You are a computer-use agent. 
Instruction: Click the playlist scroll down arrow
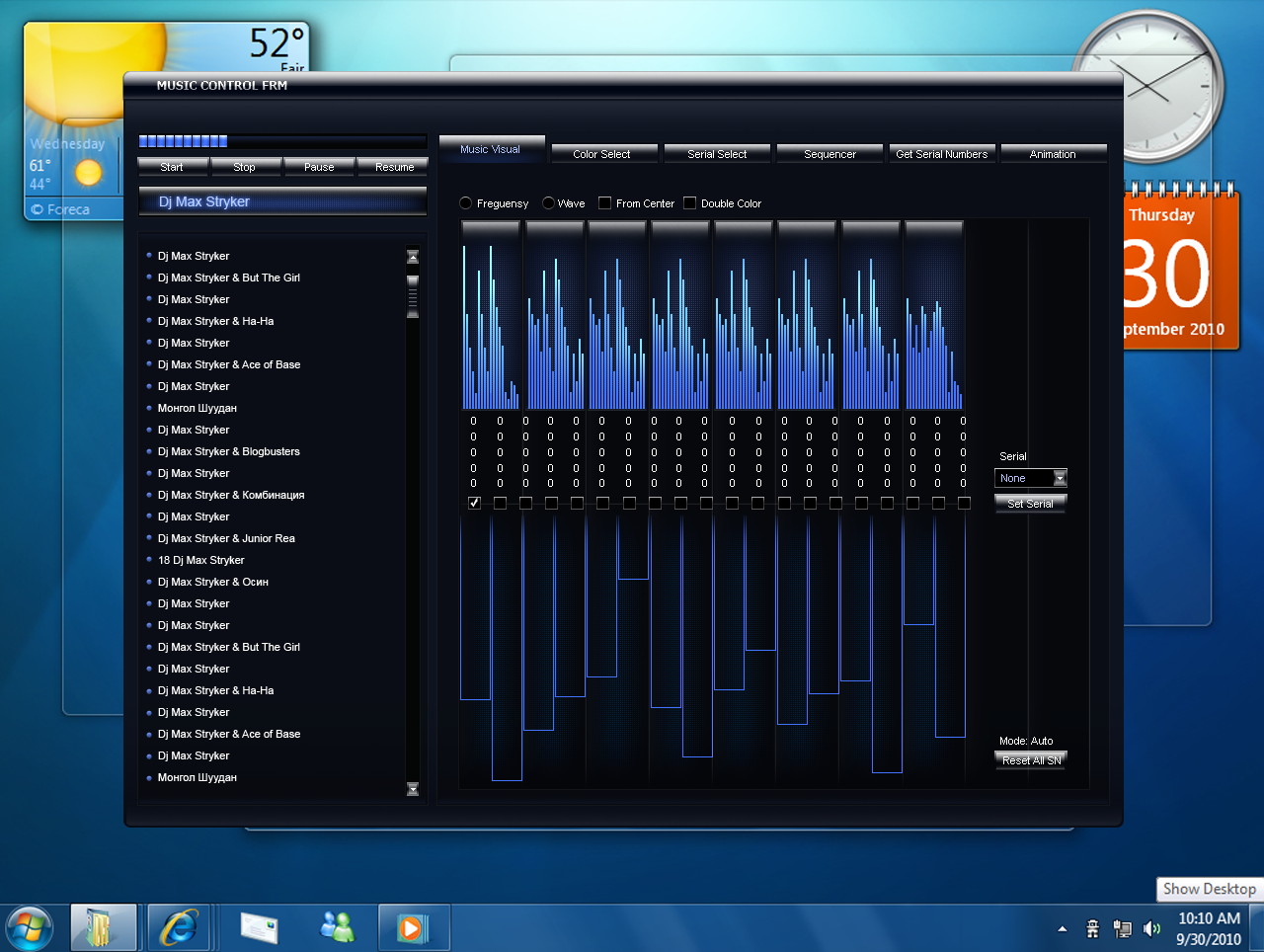(x=413, y=788)
